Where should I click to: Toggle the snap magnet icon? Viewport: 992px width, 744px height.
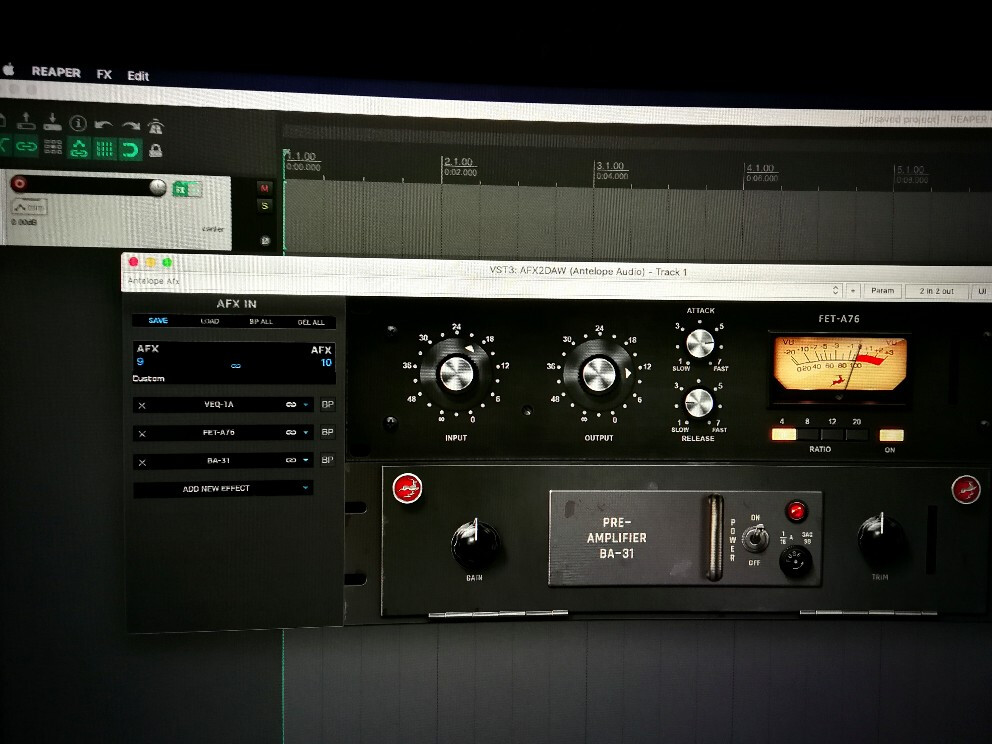[130, 150]
